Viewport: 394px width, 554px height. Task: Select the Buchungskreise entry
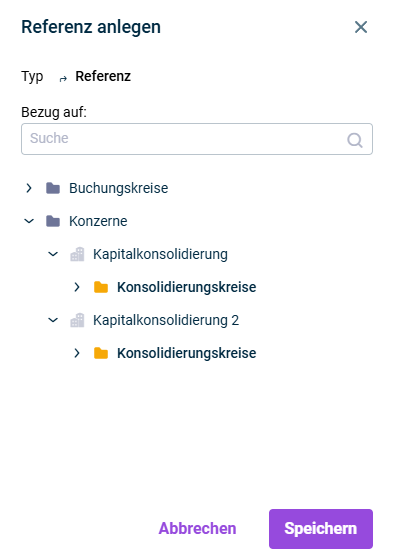point(118,188)
